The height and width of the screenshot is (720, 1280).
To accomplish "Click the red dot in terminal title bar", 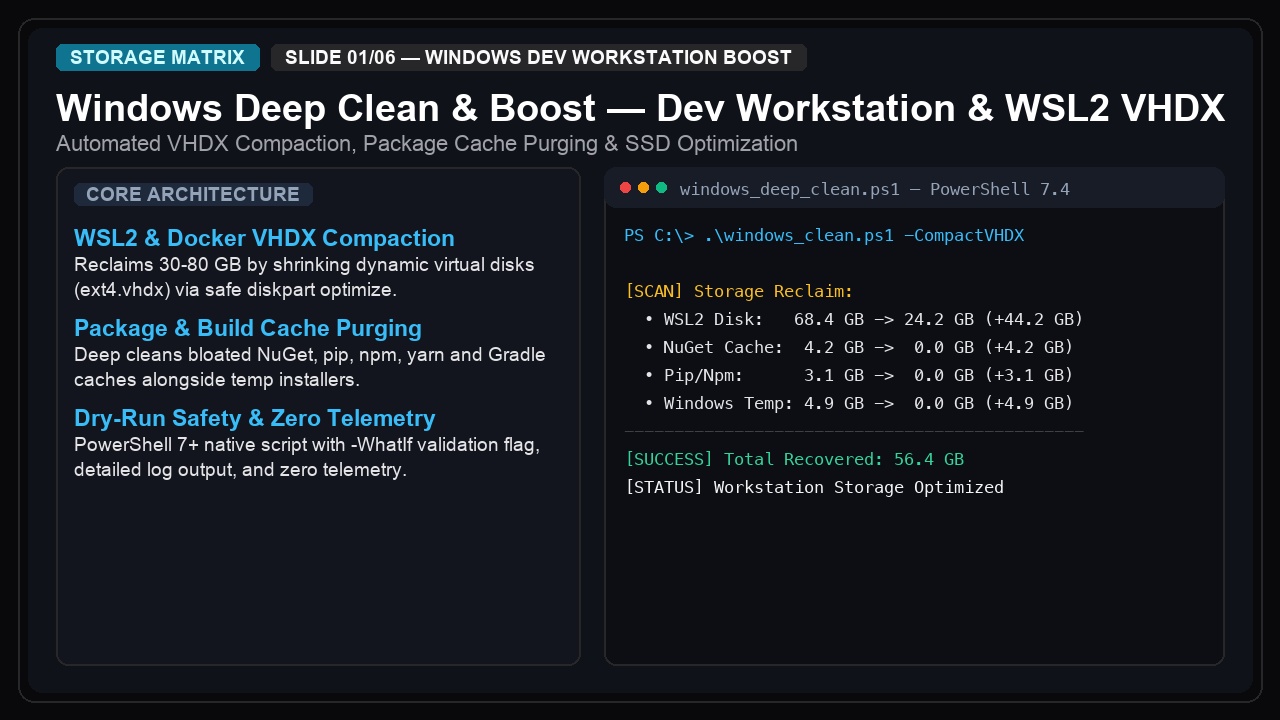I will pos(626,188).
